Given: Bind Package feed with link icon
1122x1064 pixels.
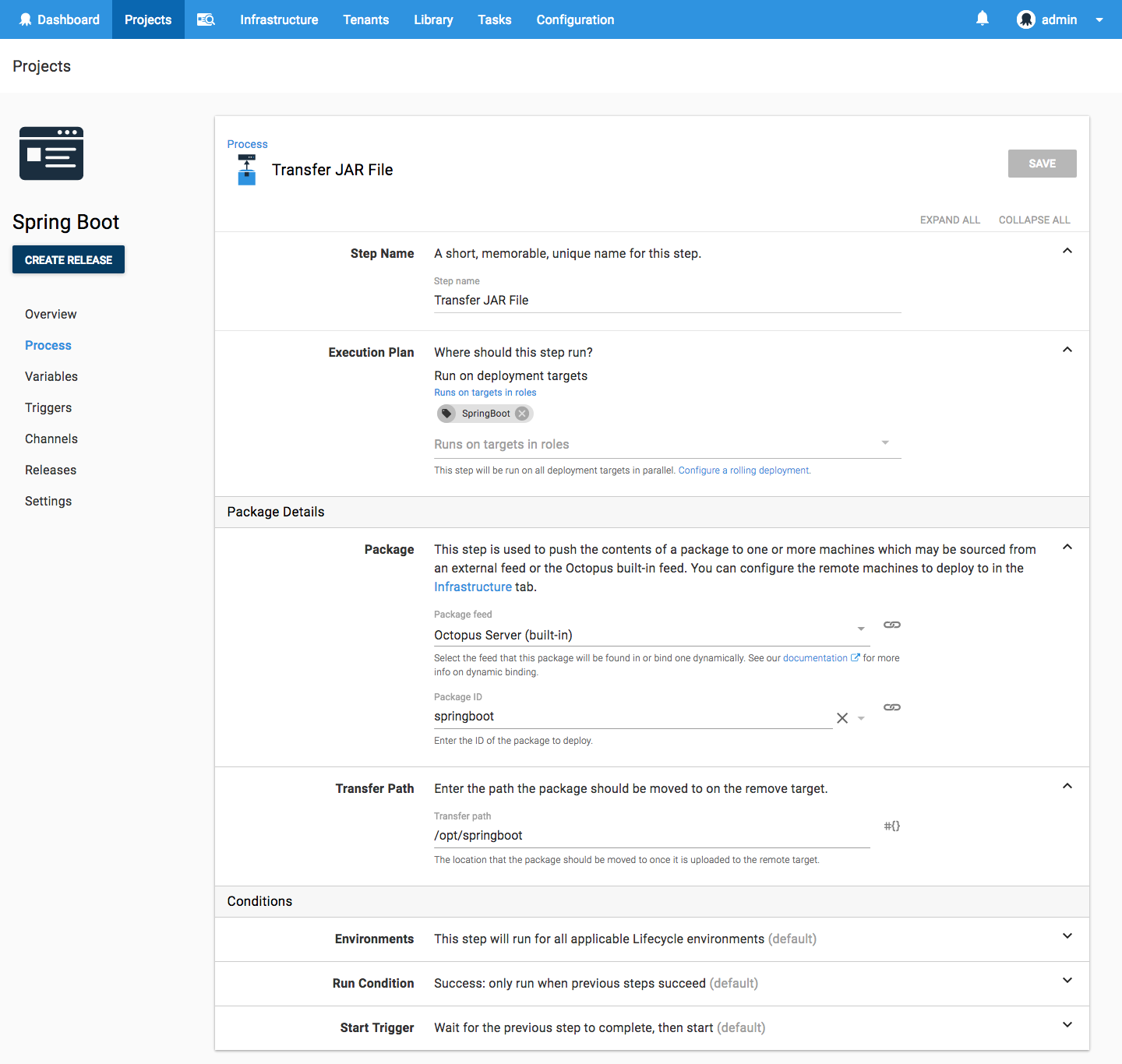Looking at the screenshot, I should [x=891, y=625].
